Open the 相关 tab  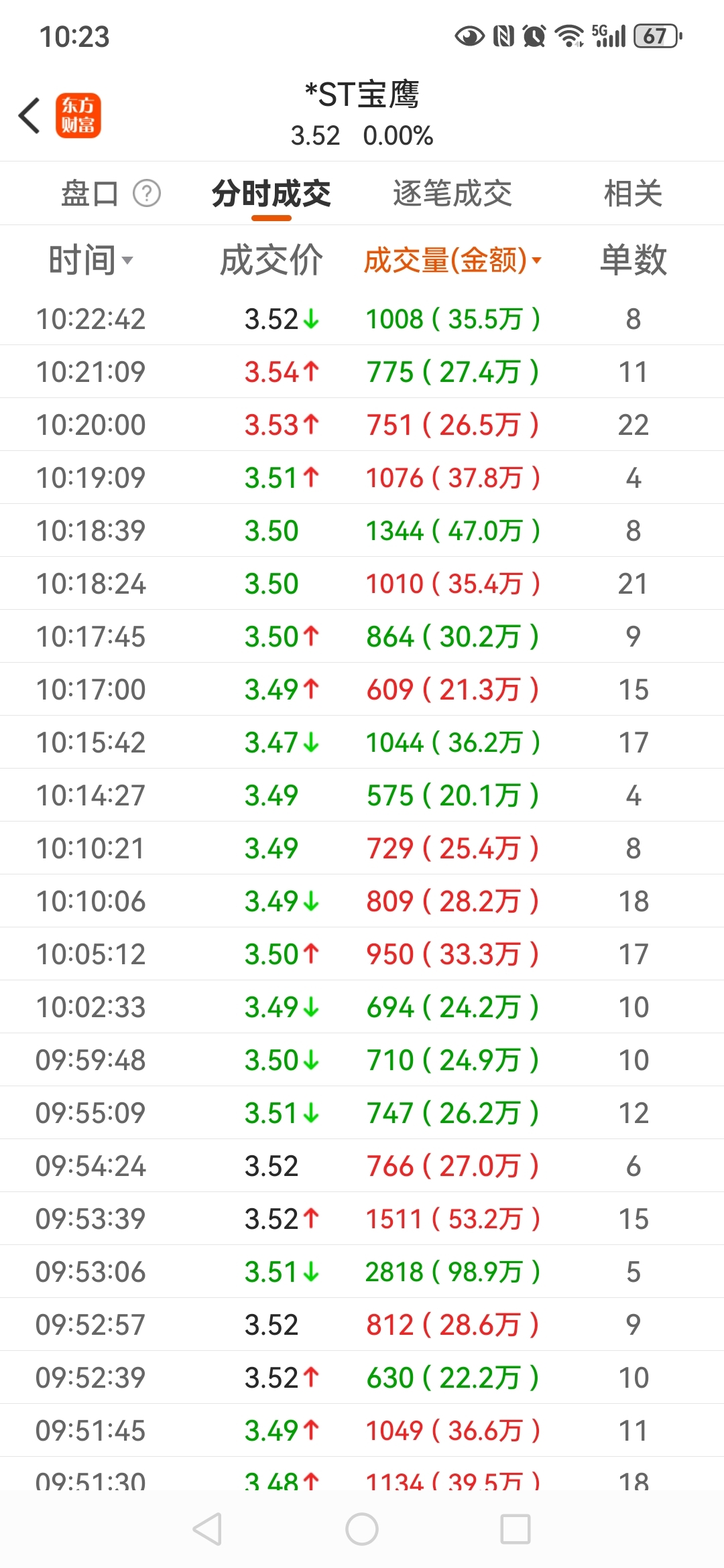[x=633, y=194]
